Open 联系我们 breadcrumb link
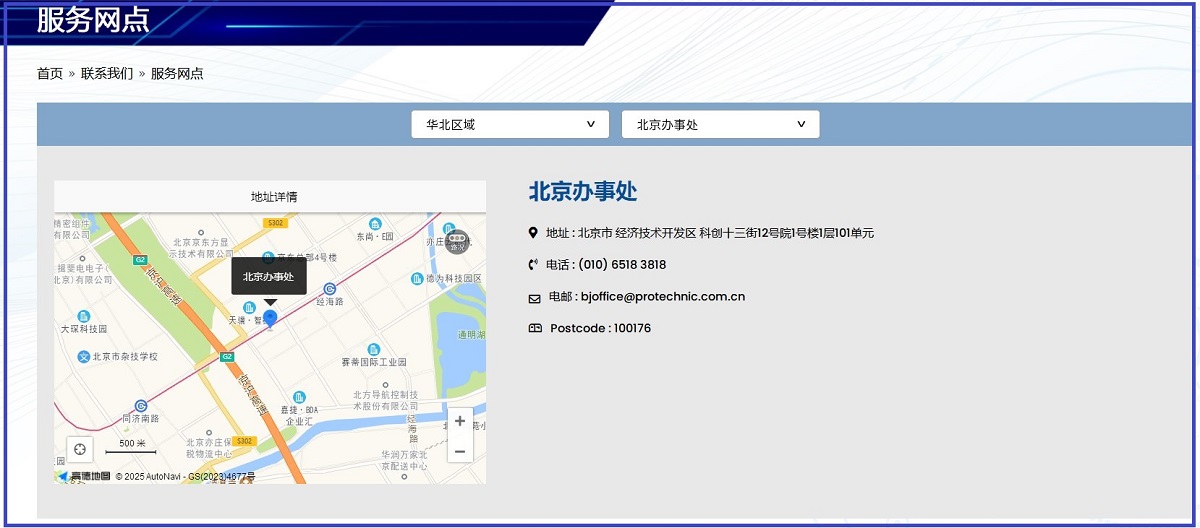This screenshot has height=528, width=1200. [x=107, y=73]
